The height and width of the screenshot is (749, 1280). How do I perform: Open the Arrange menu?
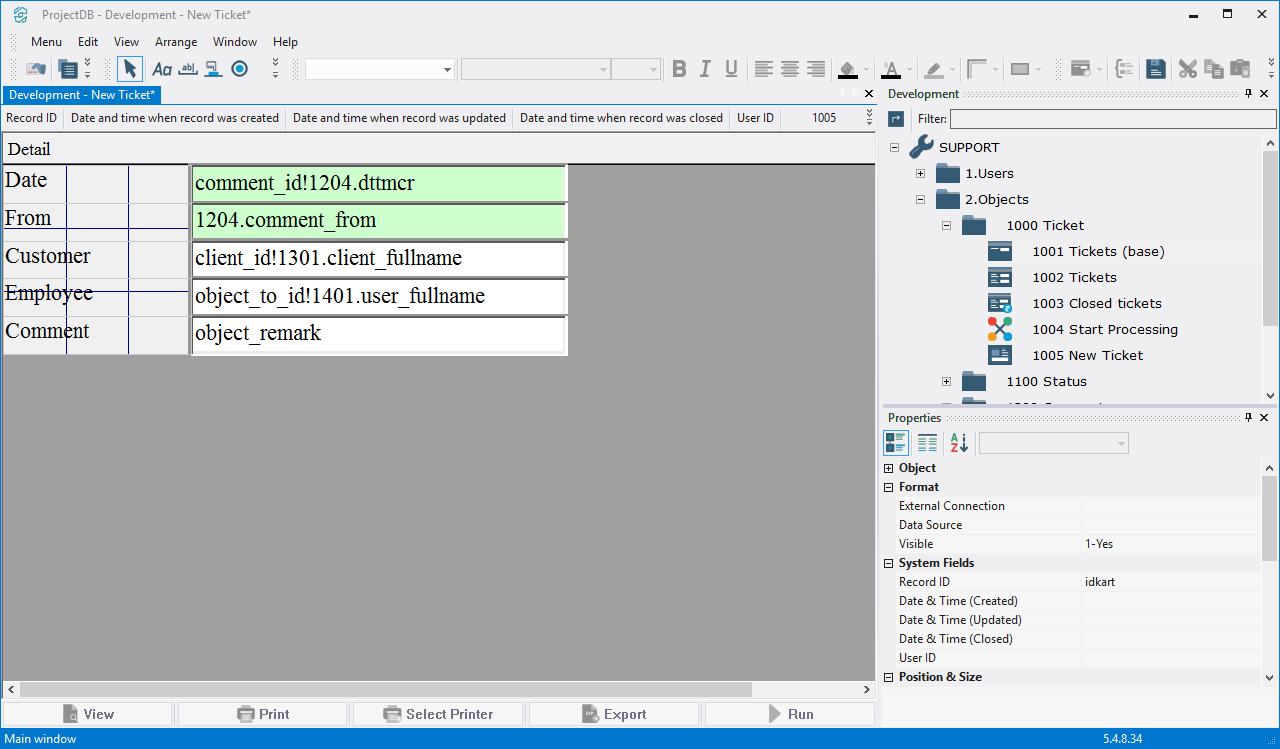click(x=176, y=42)
